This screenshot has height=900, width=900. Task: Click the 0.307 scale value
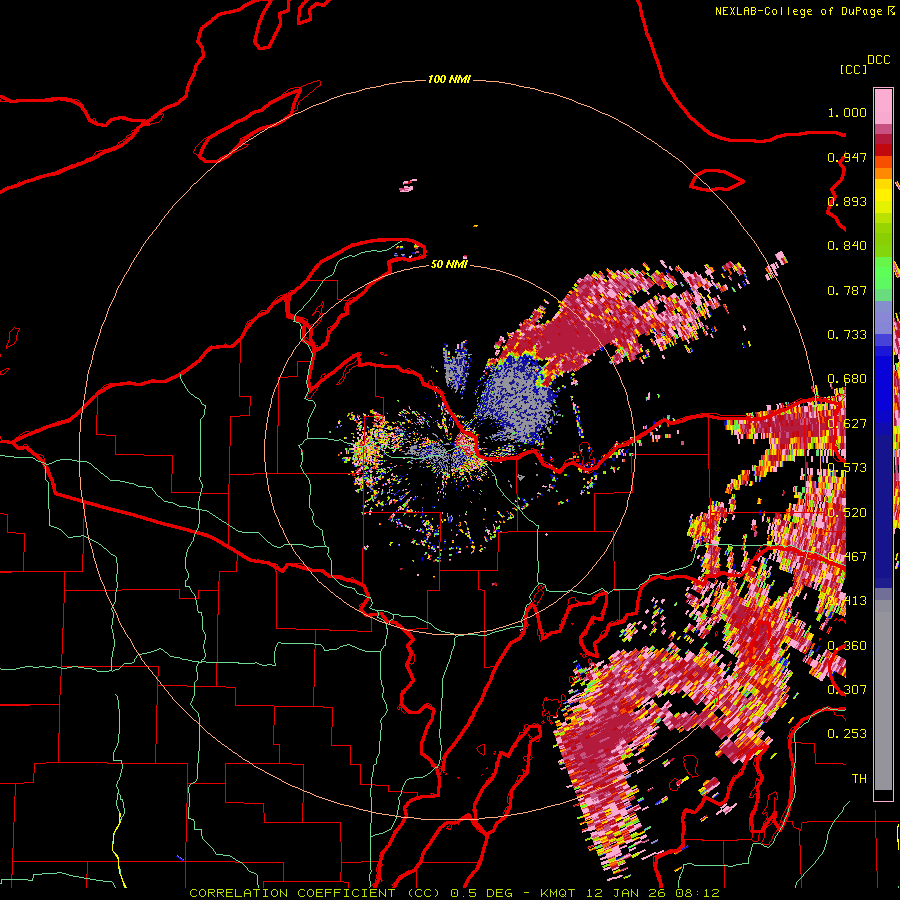coord(847,689)
